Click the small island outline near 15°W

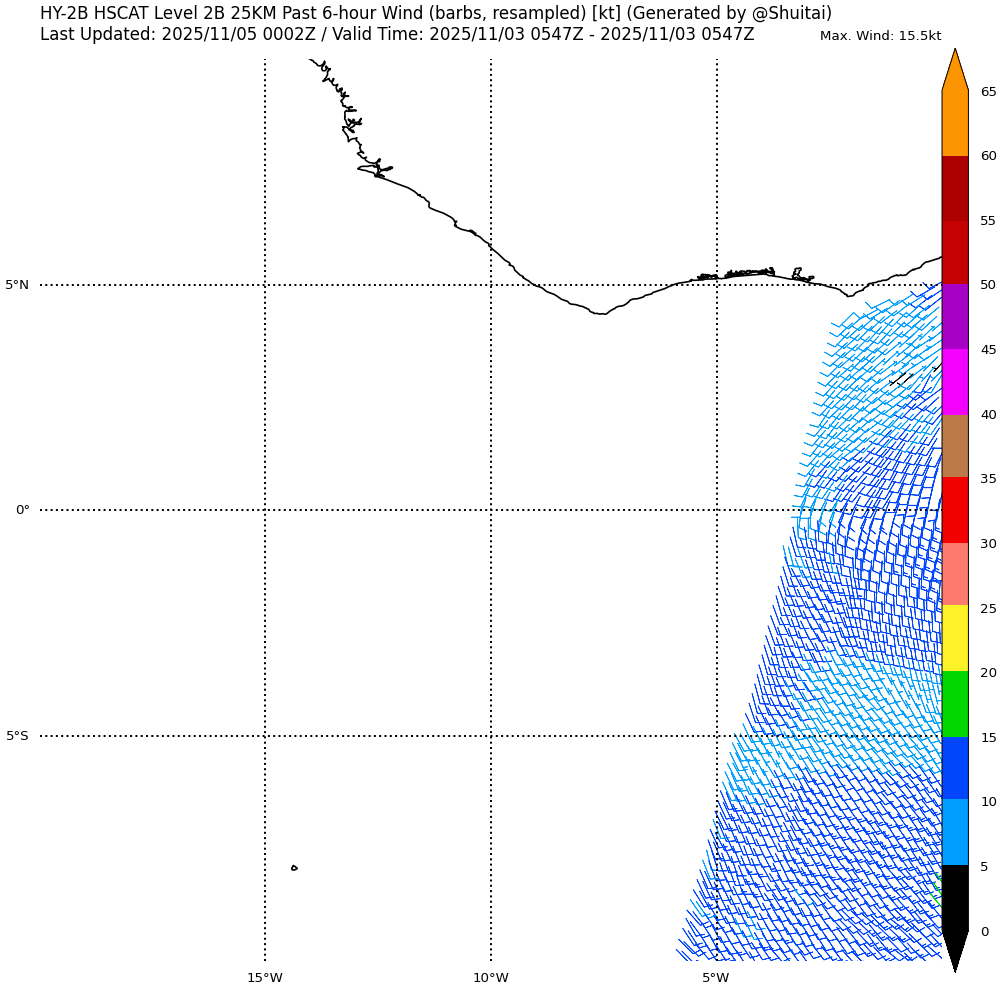[x=294, y=868]
